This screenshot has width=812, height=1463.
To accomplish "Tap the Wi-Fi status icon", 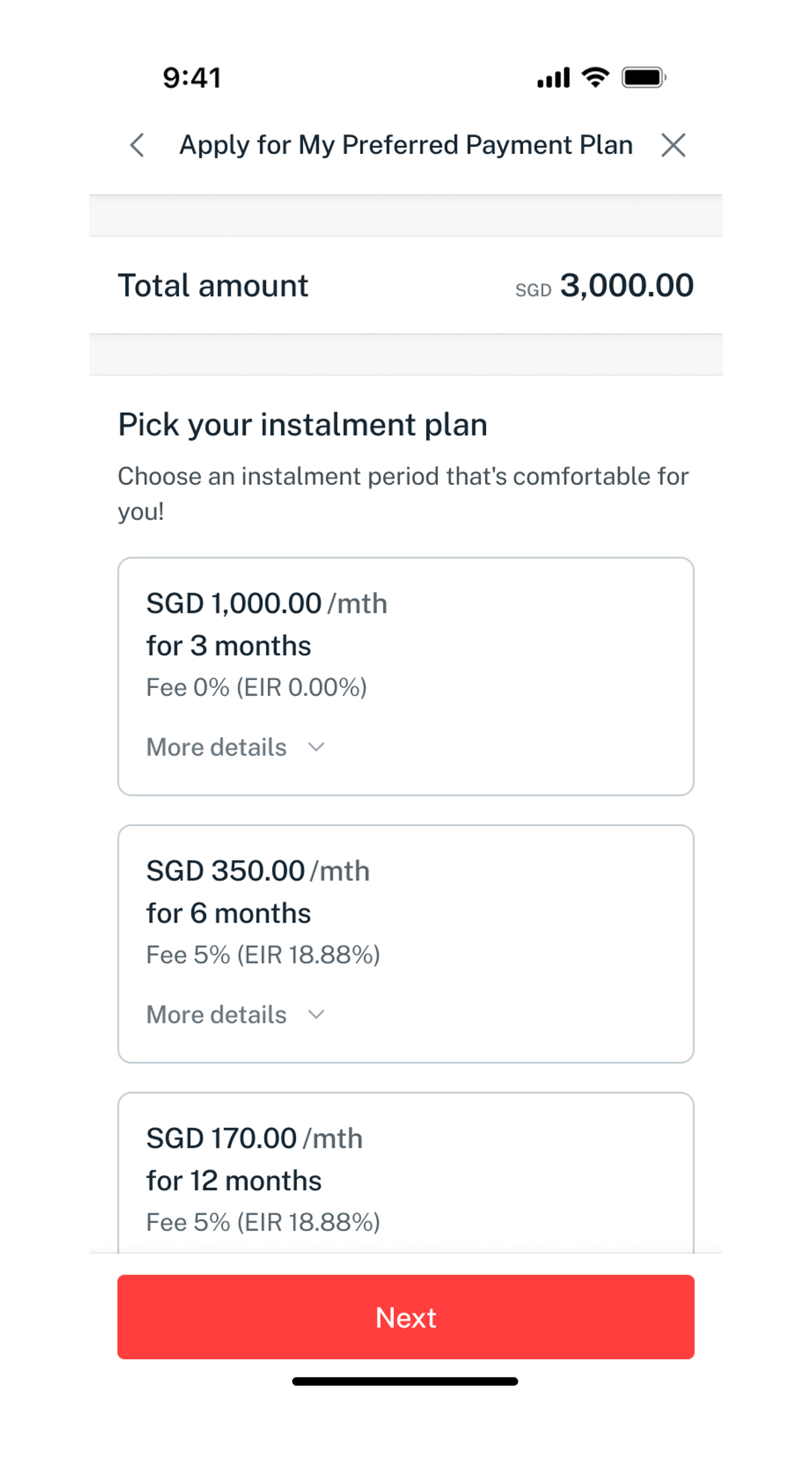I will (595, 77).
